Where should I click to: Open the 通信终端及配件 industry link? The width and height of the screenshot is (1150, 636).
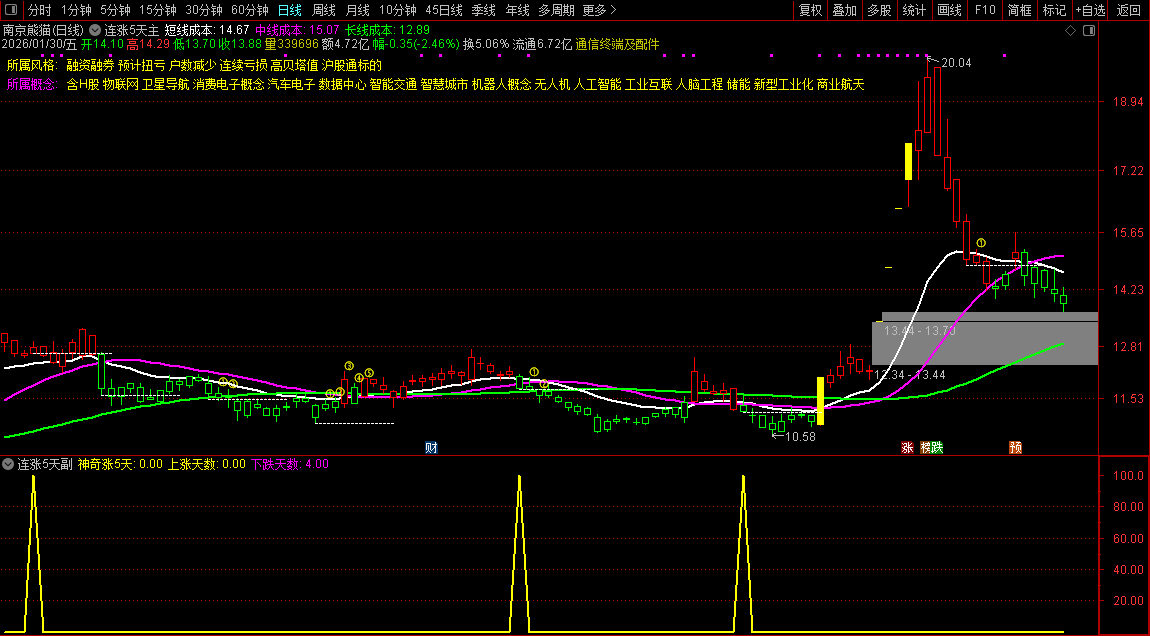[617, 44]
